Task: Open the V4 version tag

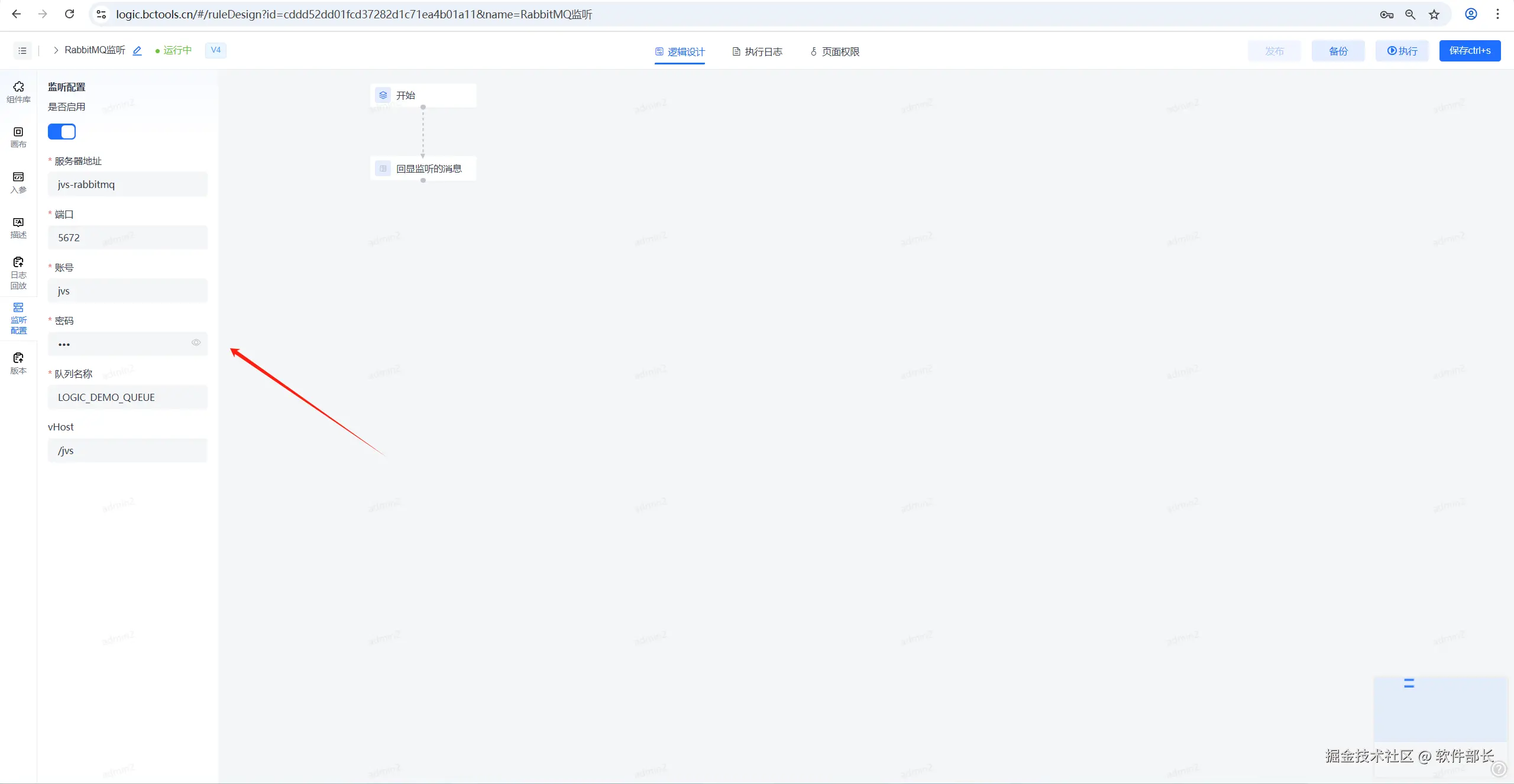Action: pos(215,50)
